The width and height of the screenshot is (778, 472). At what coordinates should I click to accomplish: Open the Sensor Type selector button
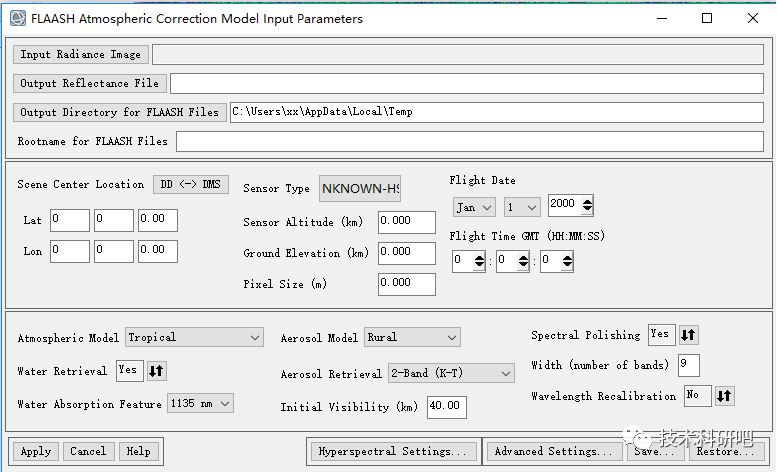(360, 189)
